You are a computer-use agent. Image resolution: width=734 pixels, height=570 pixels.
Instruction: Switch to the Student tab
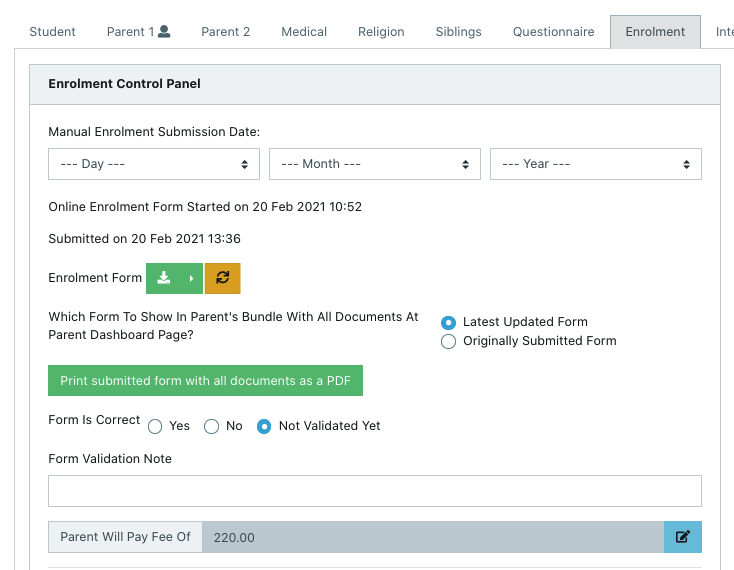pyautogui.click(x=52, y=32)
